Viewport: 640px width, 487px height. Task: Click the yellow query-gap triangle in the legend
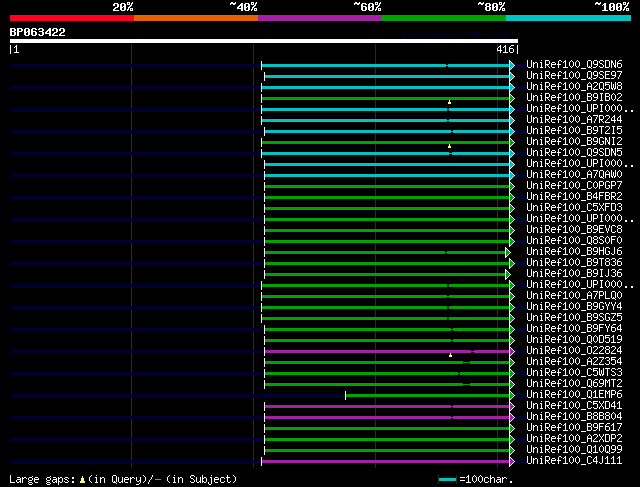82,480
